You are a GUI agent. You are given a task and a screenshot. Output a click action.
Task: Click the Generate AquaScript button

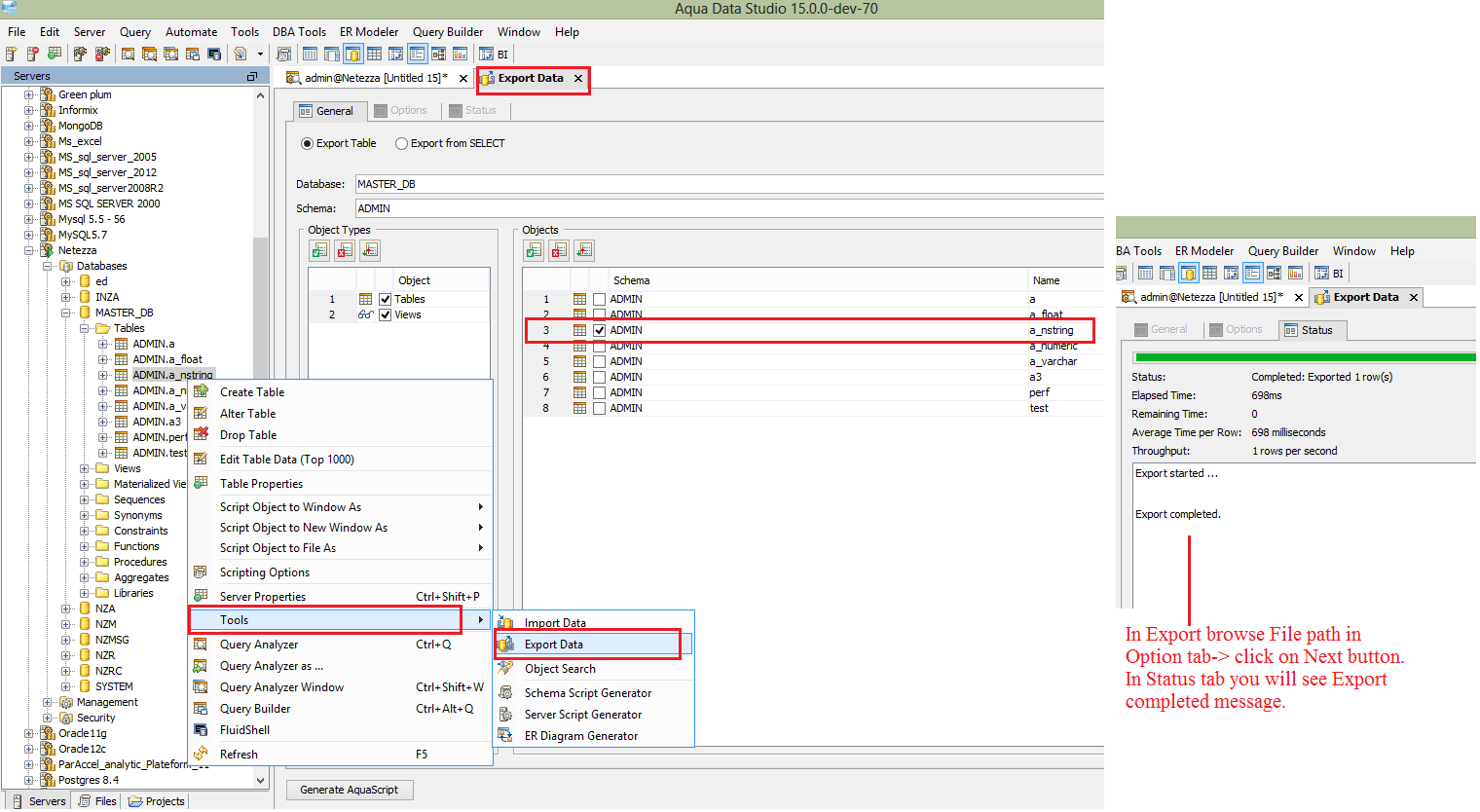349,790
